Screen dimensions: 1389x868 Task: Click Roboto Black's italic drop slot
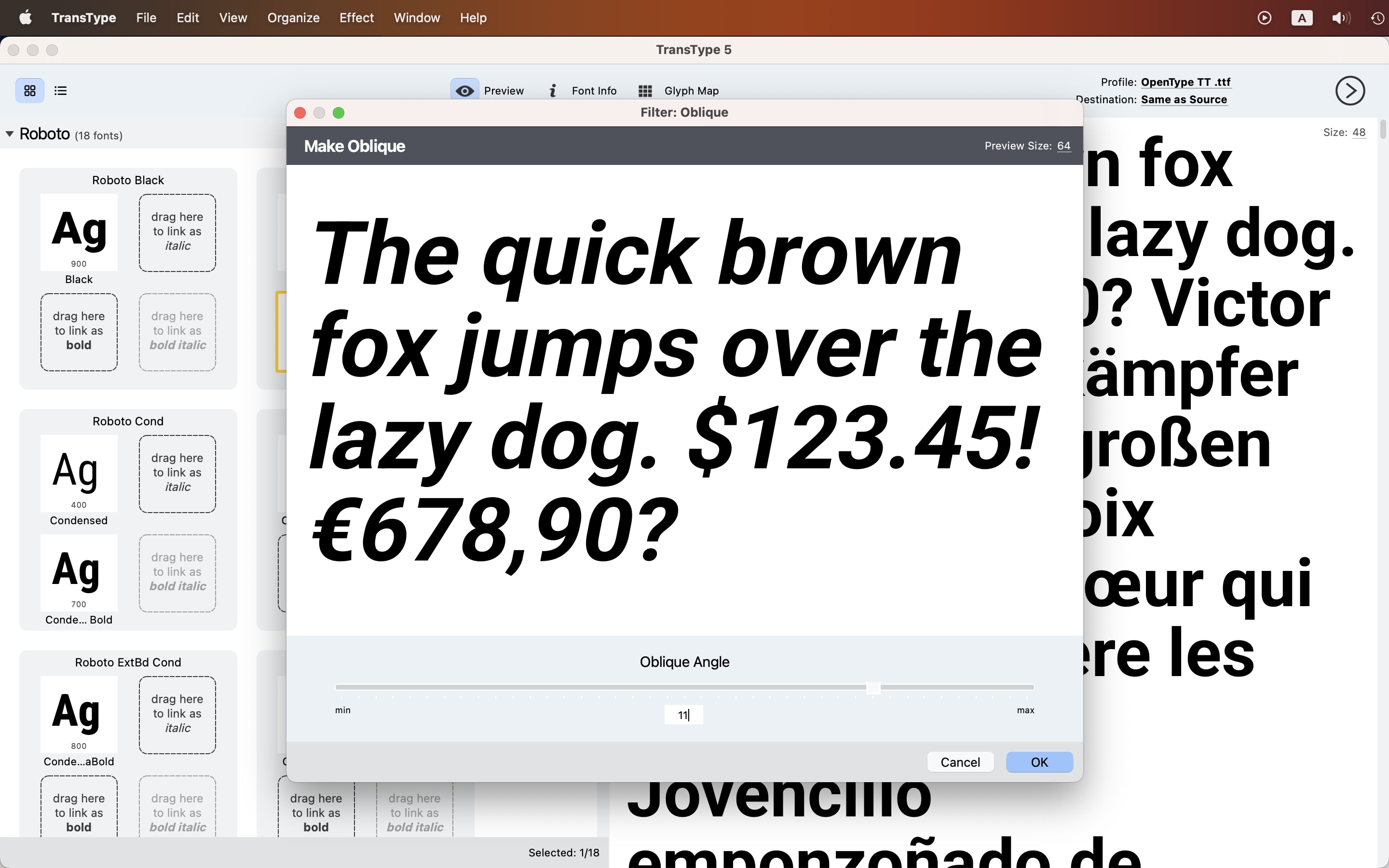(x=177, y=232)
